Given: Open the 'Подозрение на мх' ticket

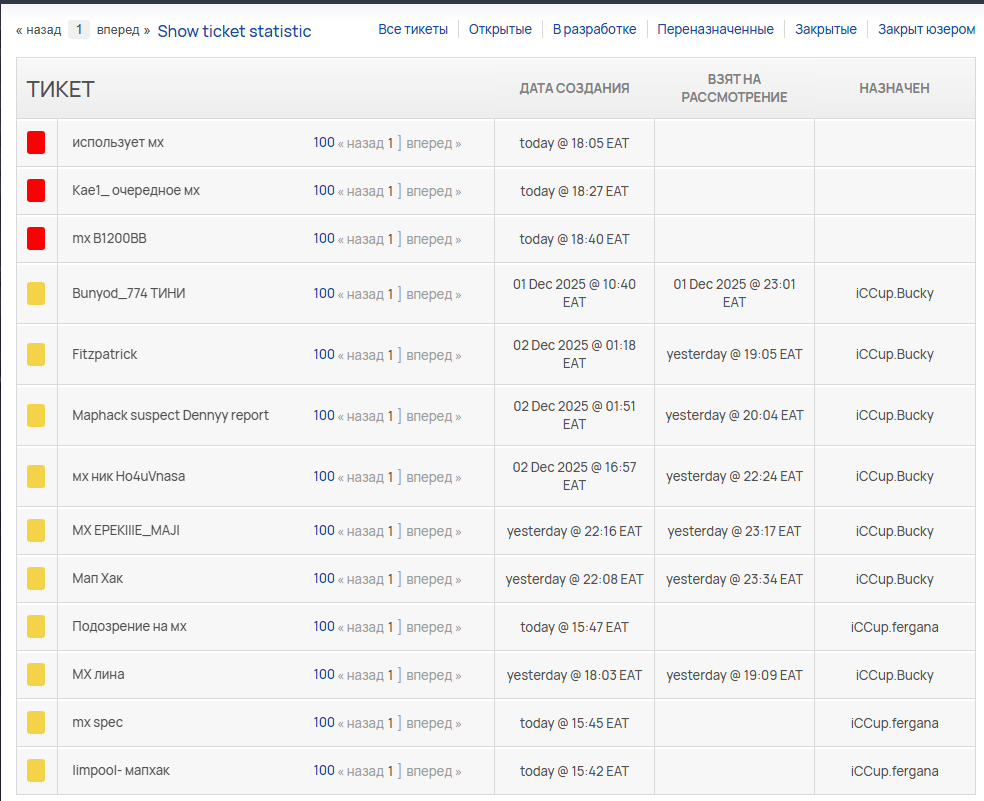Looking at the screenshot, I should 129,627.
